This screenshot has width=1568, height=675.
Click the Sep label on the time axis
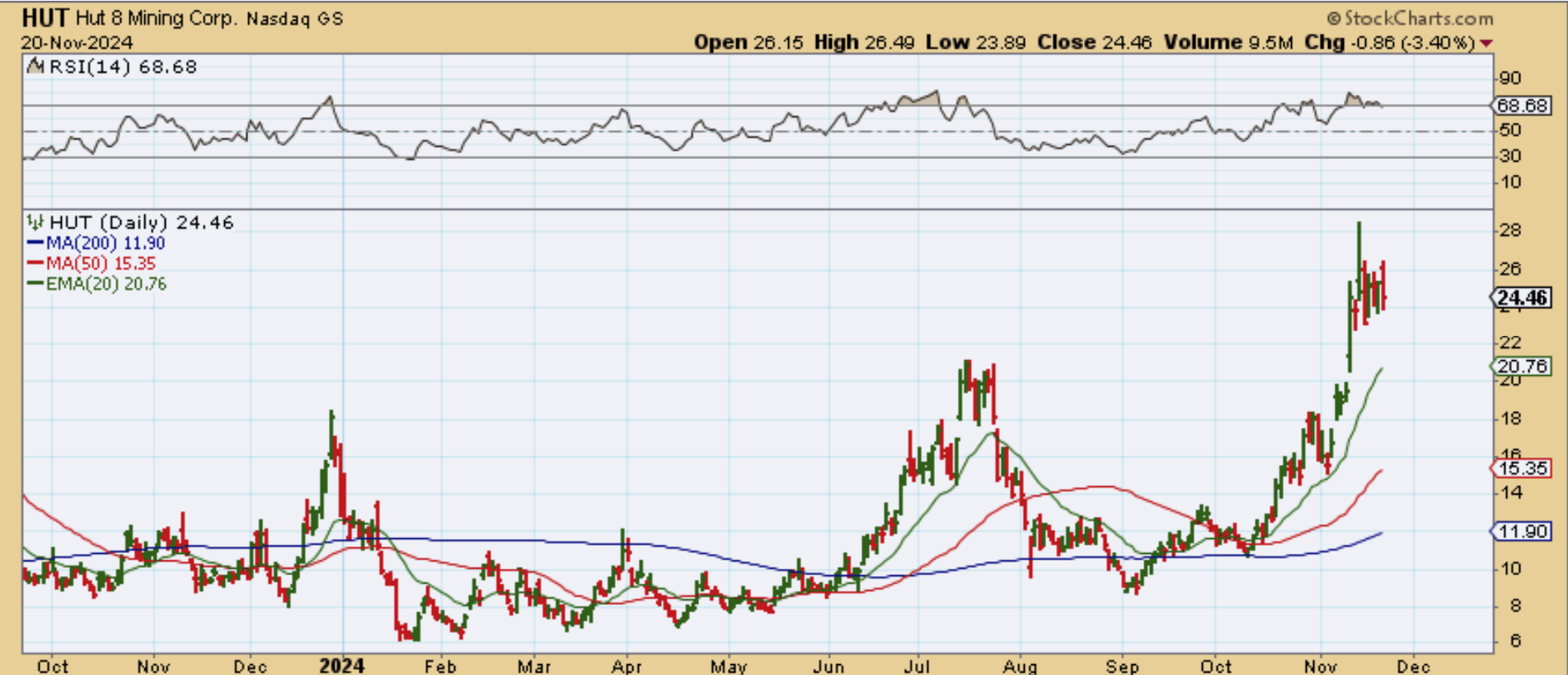pyautogui.click(x=1122, y=666)
